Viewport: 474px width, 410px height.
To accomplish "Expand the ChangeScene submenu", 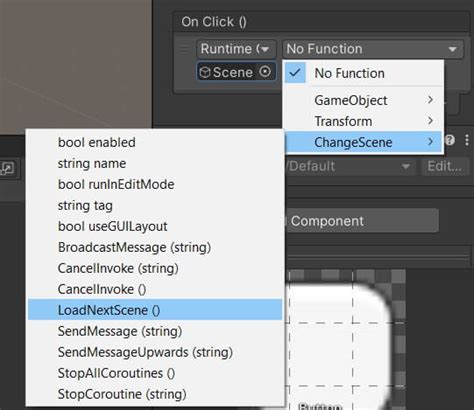I will tap(363, 142).
